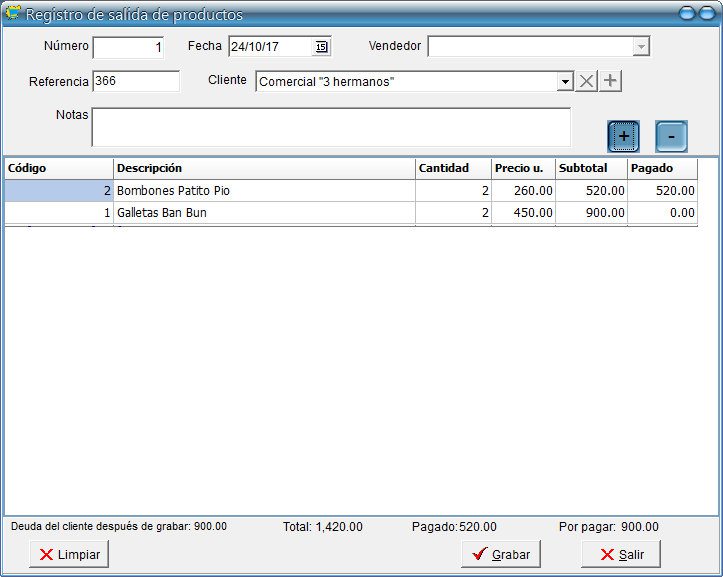Remove a product row with blue minus button
Viewport: 723px width, 577px height.
pos(671,137)
